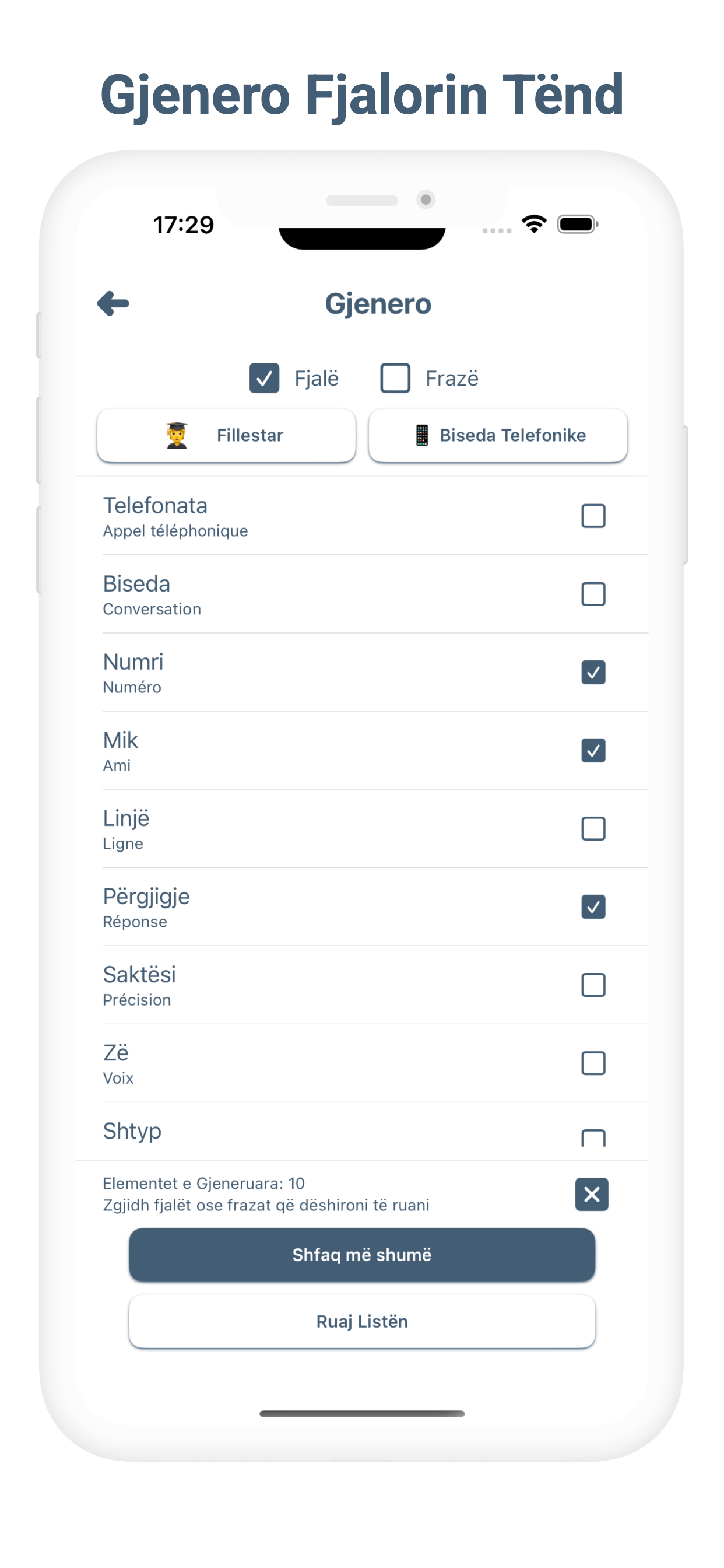The image size is (724, 1568).
Task: Save list with Ruaj Listën
Action: point(362,1321)
